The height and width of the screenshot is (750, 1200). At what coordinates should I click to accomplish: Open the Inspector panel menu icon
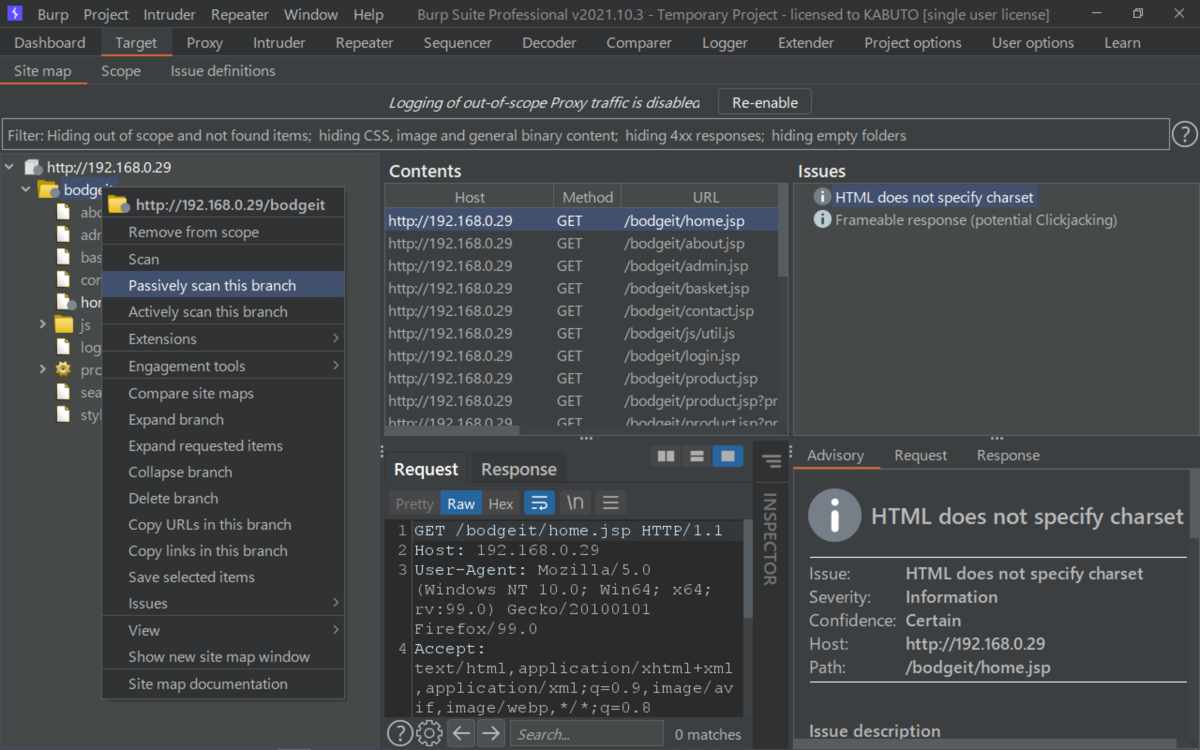(771, 461)
